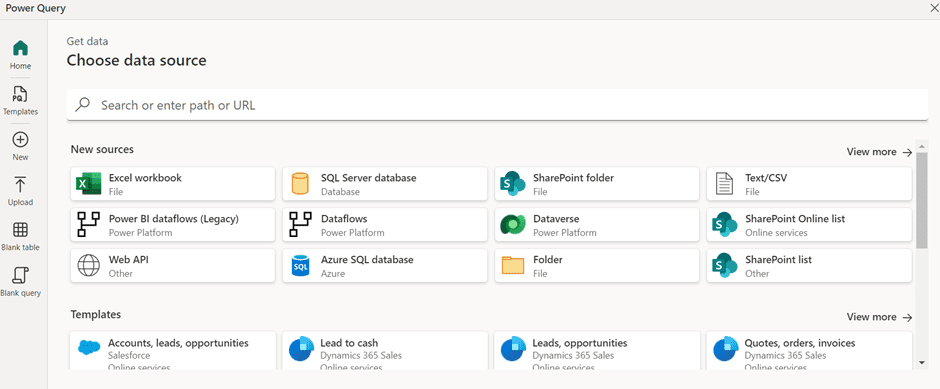Select the Dataverse label
This screenshot has width=940, height=389.
[x=556, y=219]
